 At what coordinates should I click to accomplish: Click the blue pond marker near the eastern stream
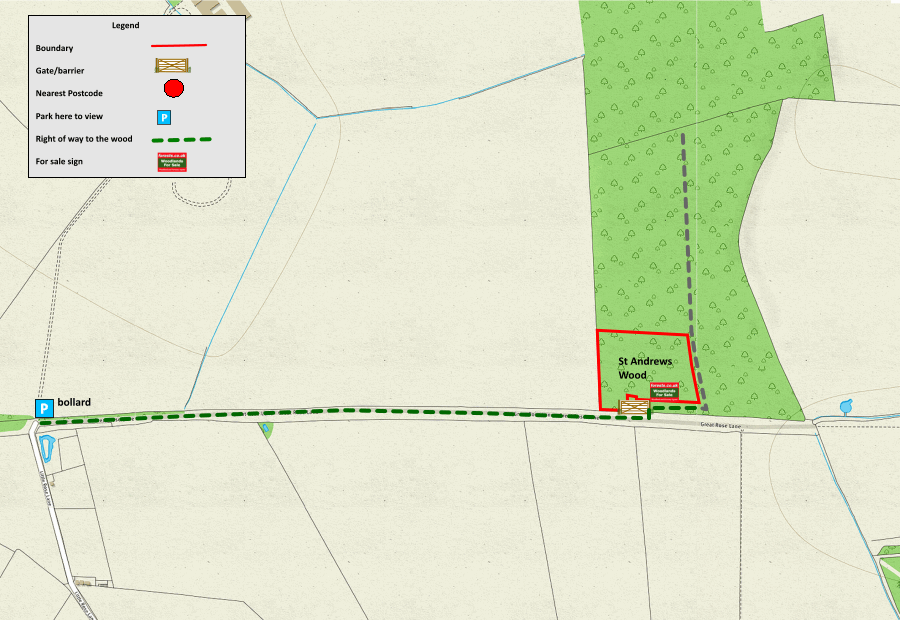click(x=846, y=407)
